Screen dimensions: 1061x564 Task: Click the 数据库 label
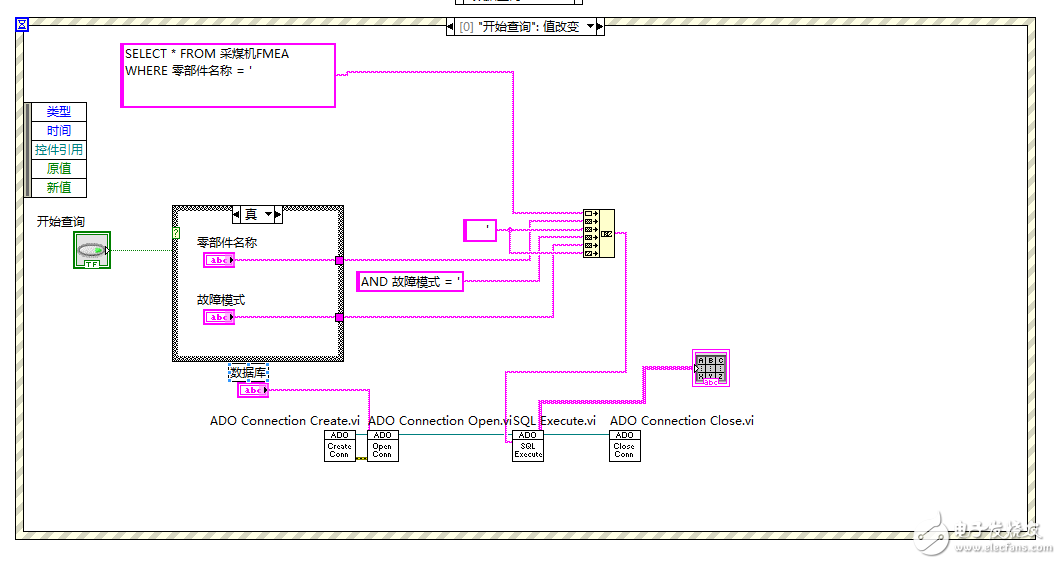248,373
